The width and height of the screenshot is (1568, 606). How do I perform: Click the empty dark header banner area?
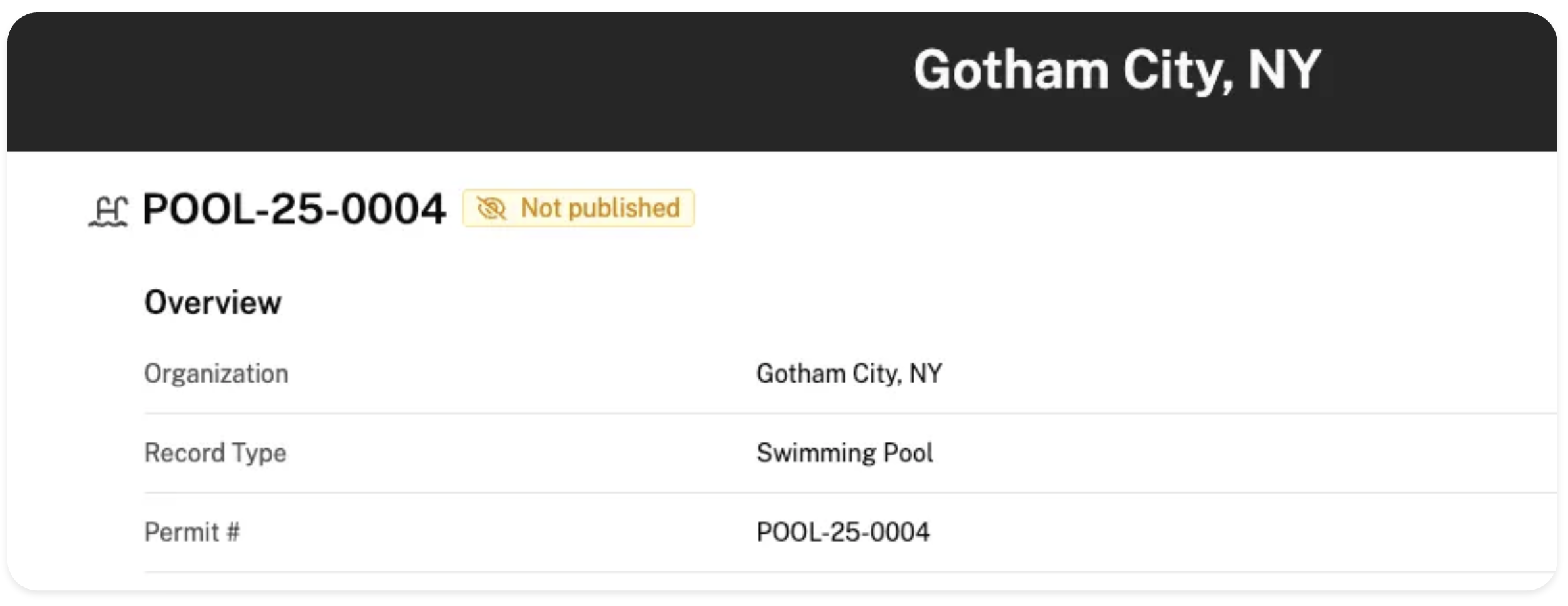(x=395, y=79)
